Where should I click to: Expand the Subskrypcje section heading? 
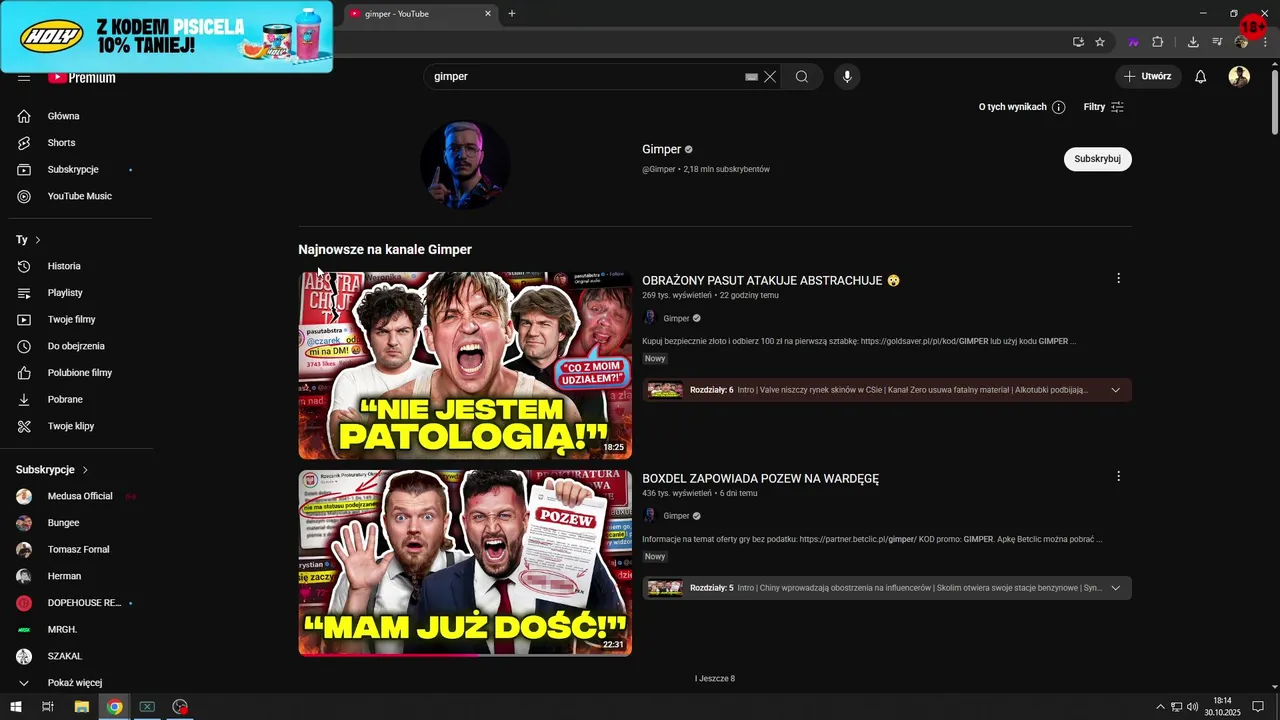[x=52, y=470]
